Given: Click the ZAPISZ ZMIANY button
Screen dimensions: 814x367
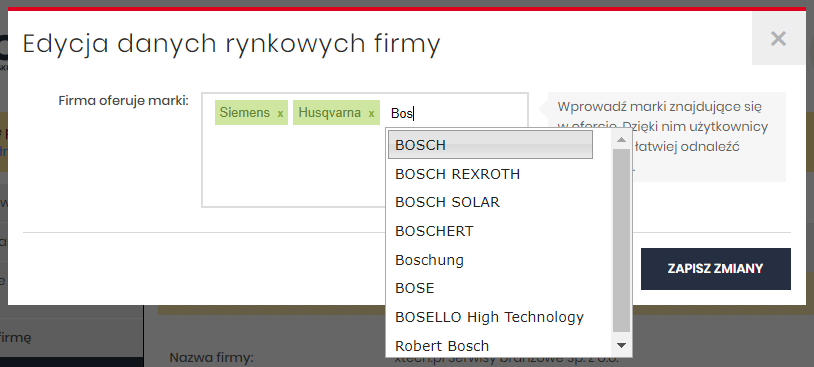Looking at the screenshot, I should click(715, 269).
